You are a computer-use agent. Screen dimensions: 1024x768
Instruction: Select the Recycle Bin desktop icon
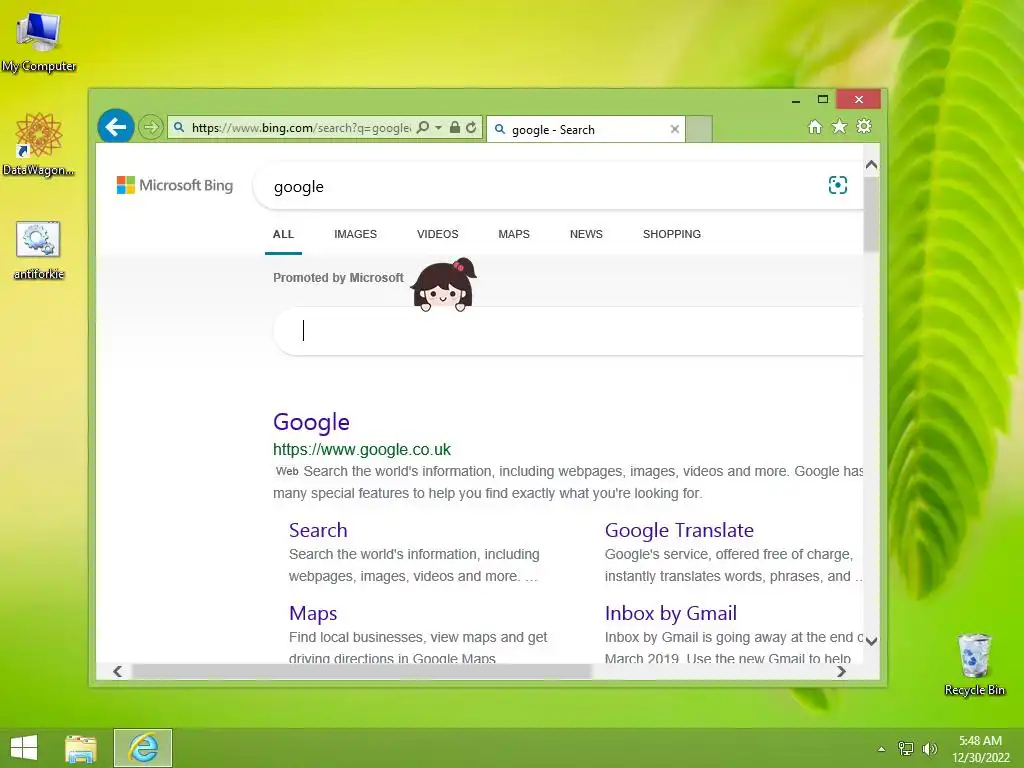pos(974,665)
